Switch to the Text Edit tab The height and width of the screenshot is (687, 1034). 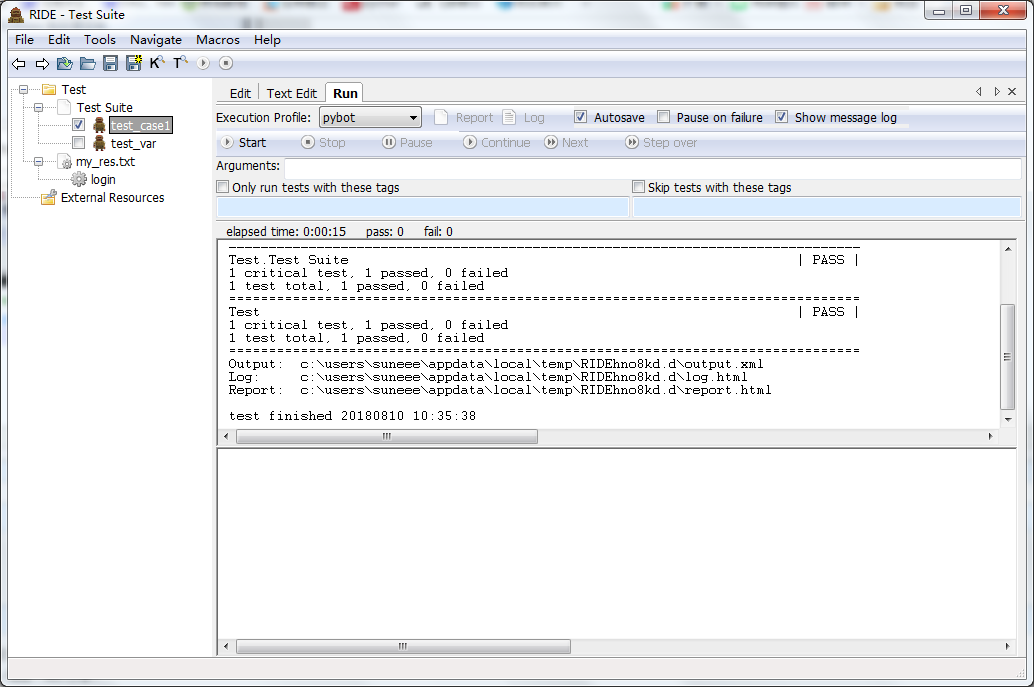click(x=291, y=92)
